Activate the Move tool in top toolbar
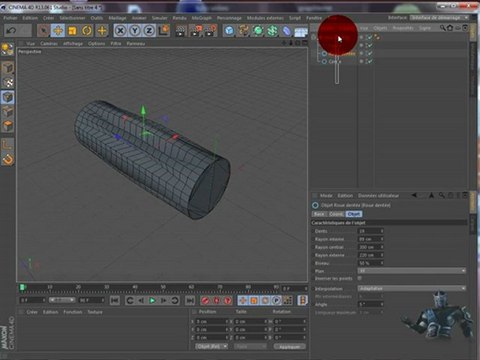The height and width of the screenshot is (360, 480). point(58,31)
